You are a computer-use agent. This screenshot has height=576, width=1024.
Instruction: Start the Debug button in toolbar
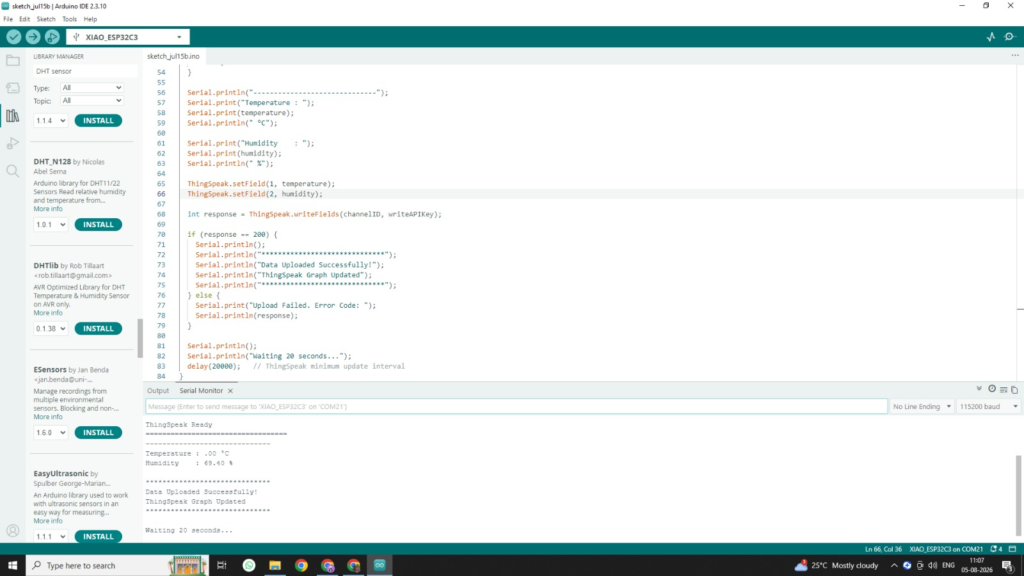tap(52, 37)
